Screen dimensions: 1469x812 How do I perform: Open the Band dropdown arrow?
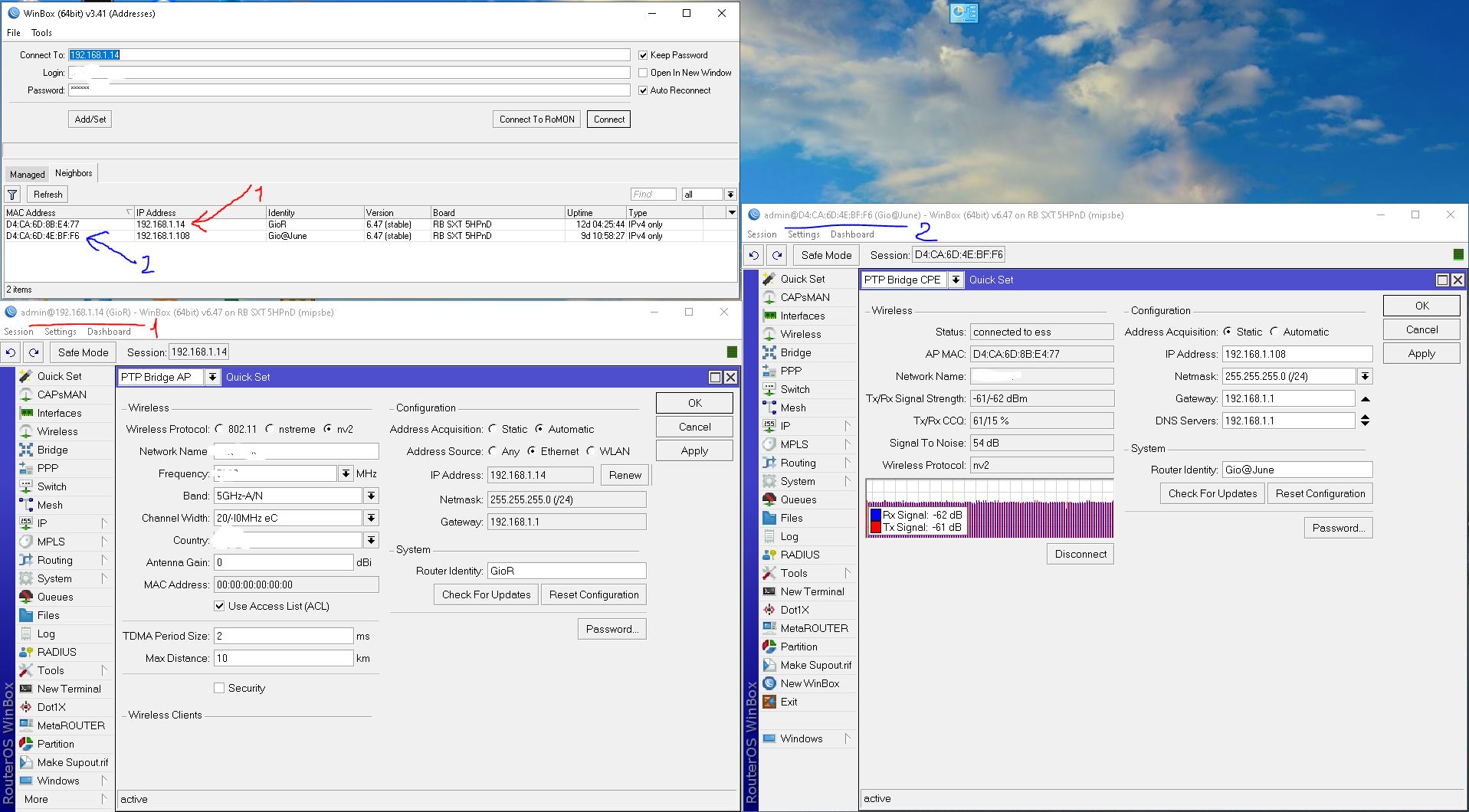(371, 496)
